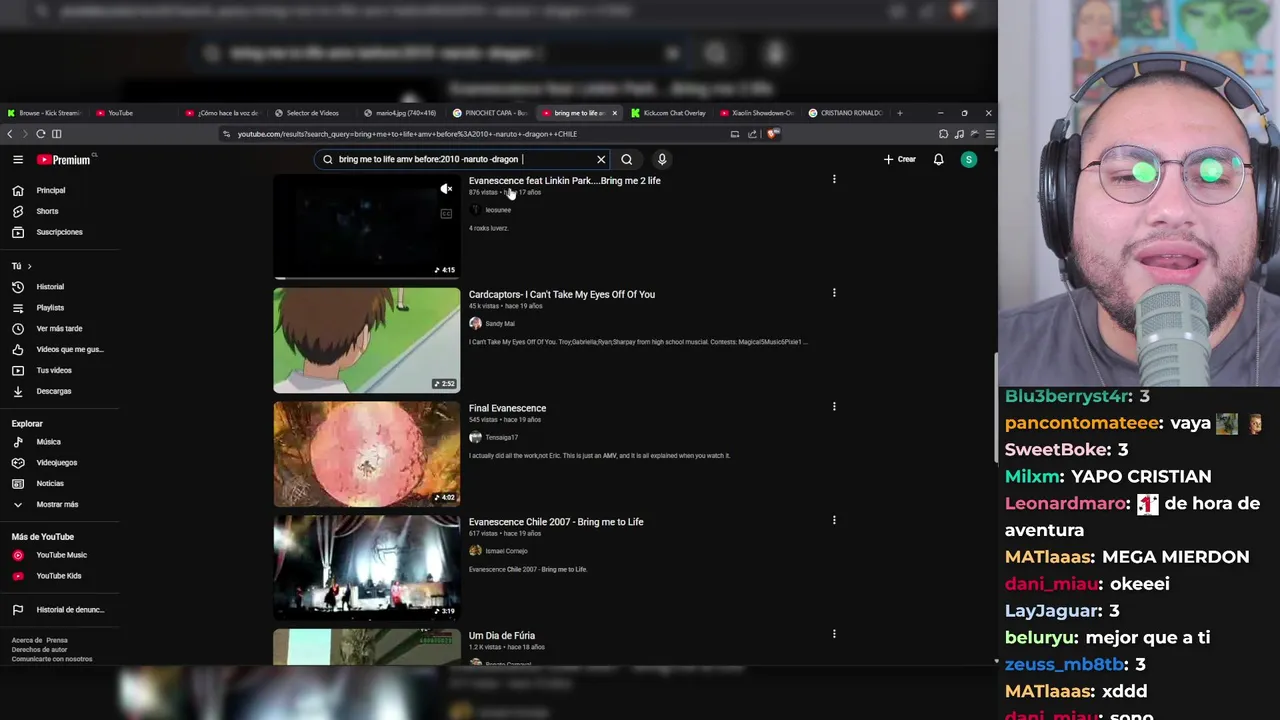Open the YouTube hamburger guide menu

(18, 159)
